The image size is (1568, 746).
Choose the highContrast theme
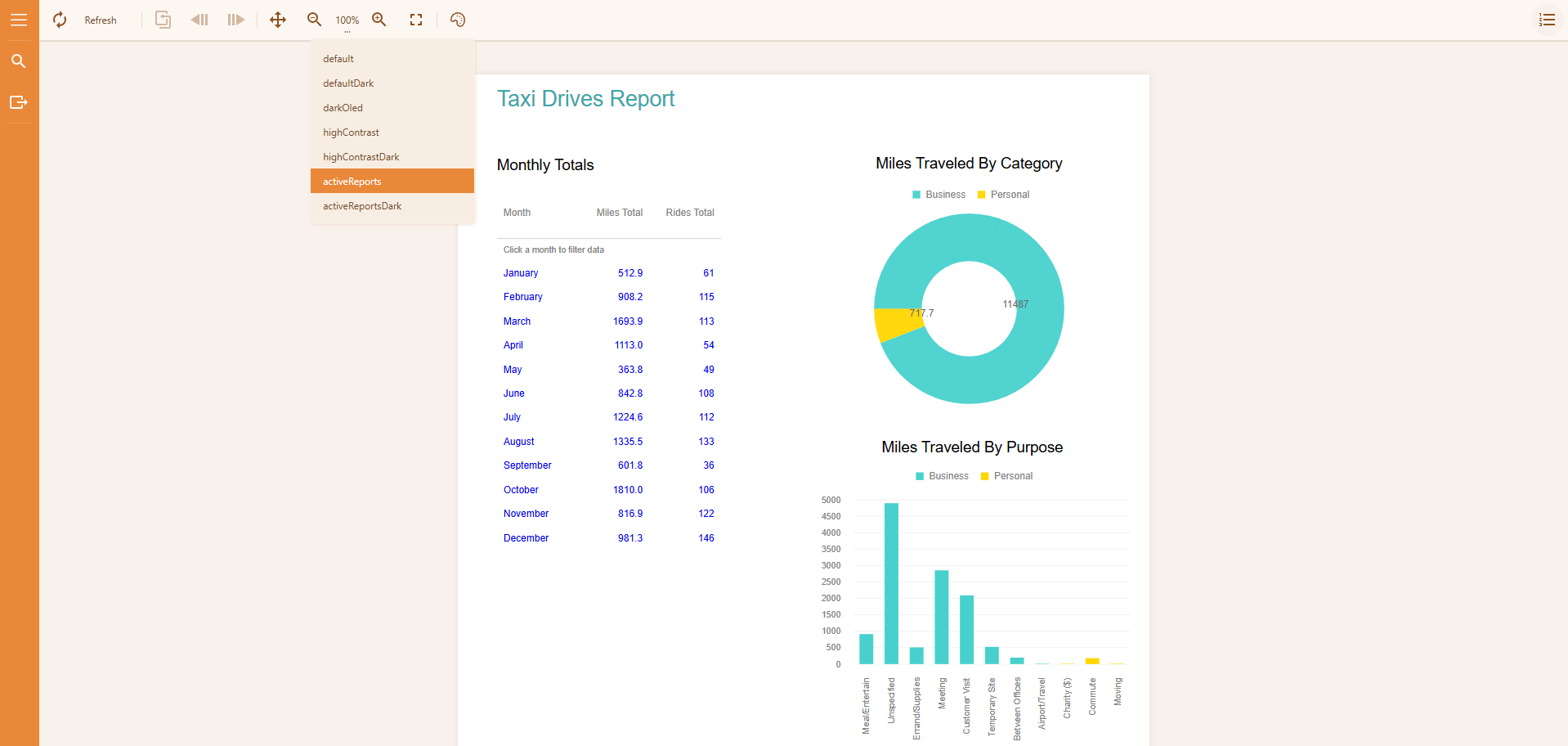pos(392,133)
